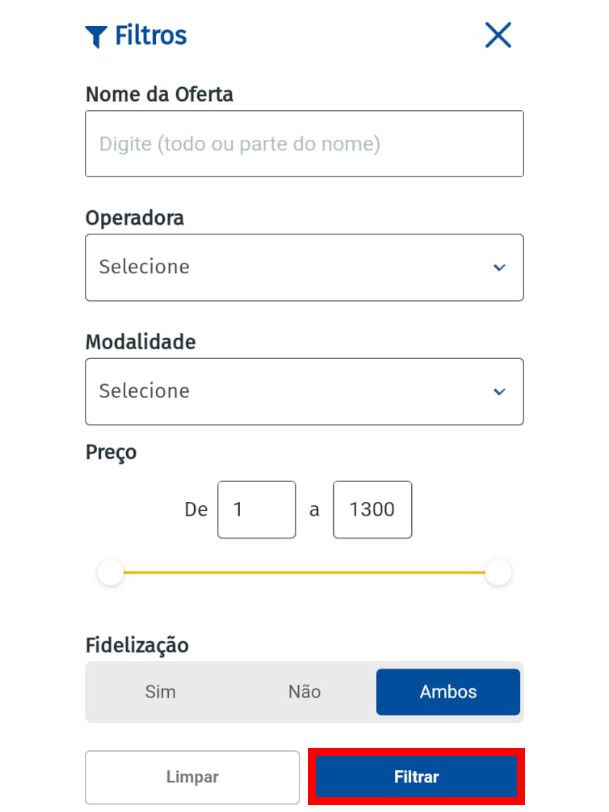The height and width of the screenshot is (812, 609).
Task: Click the right price slider handle
Action: coord(498,573)
